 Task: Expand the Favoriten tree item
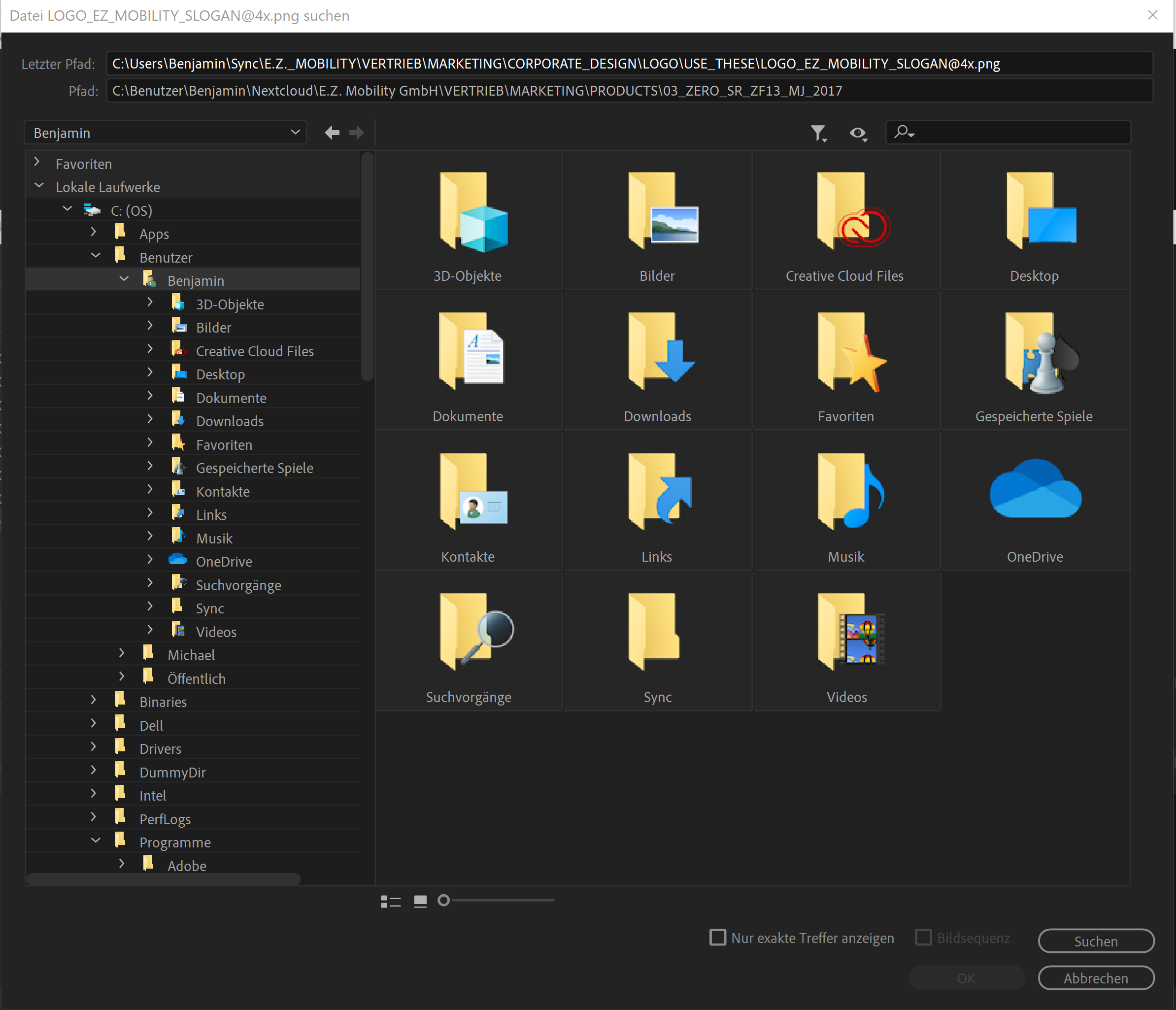point(37,163)
